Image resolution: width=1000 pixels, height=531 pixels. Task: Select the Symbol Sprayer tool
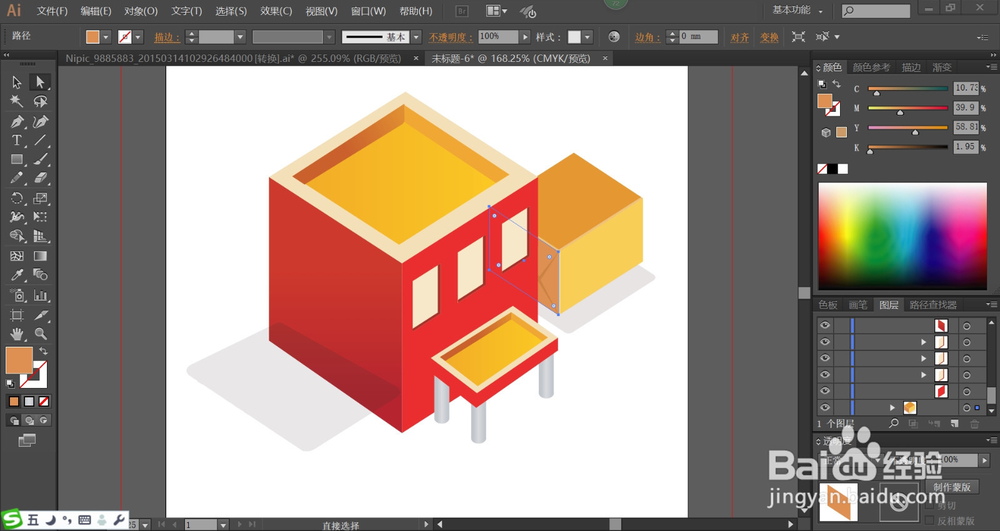(x=17, y=295)
